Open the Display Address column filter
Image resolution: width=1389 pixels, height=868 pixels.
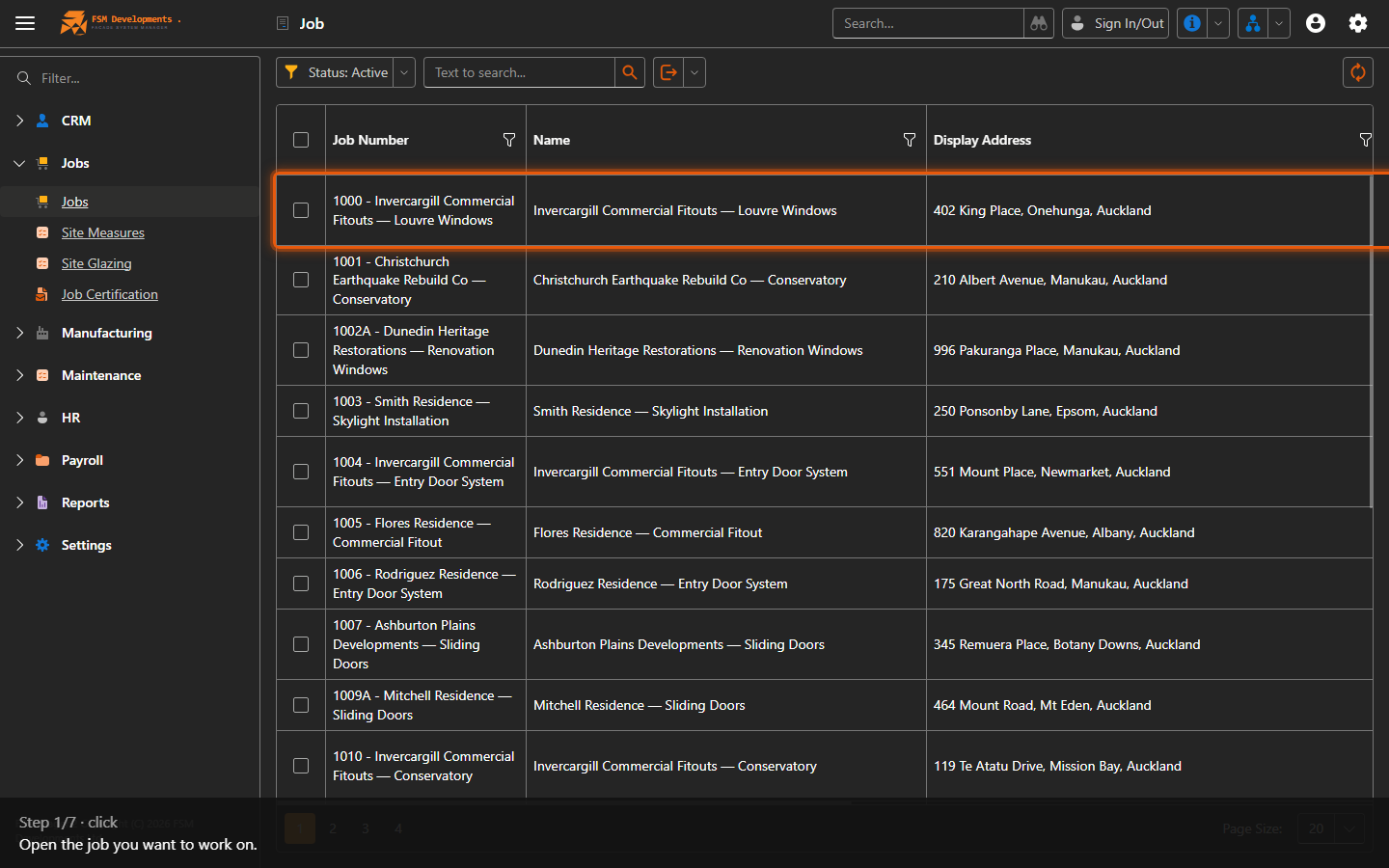1366,140
